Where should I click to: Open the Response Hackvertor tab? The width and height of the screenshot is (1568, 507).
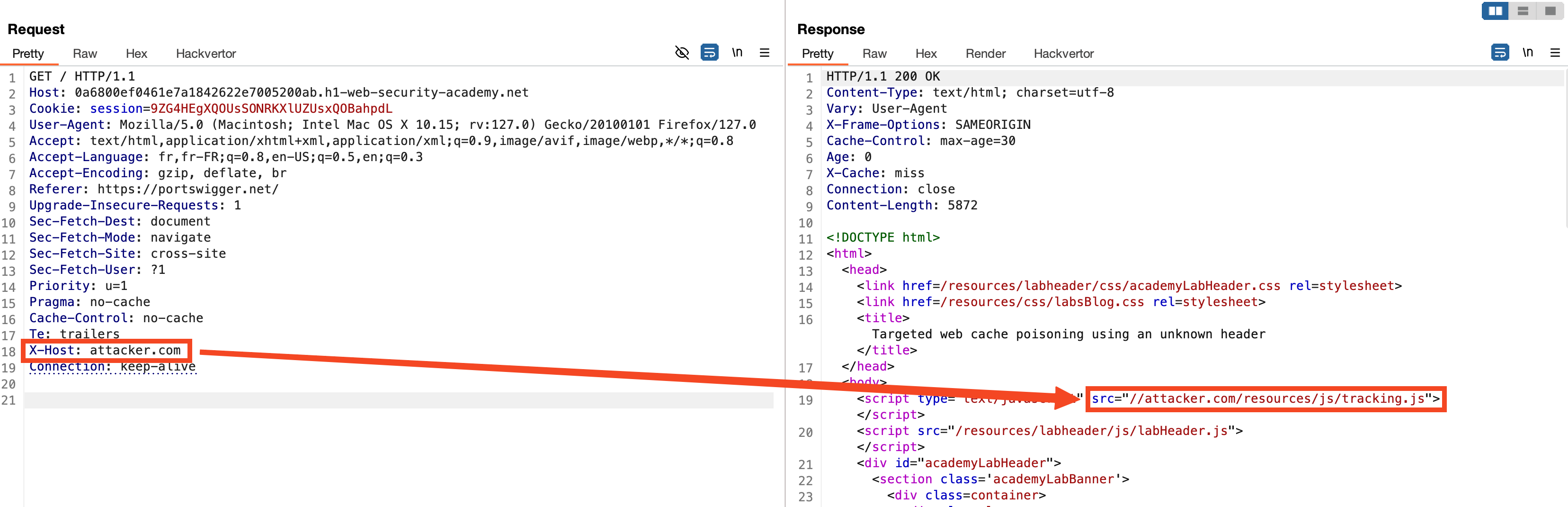click(x=1063, y=54)
